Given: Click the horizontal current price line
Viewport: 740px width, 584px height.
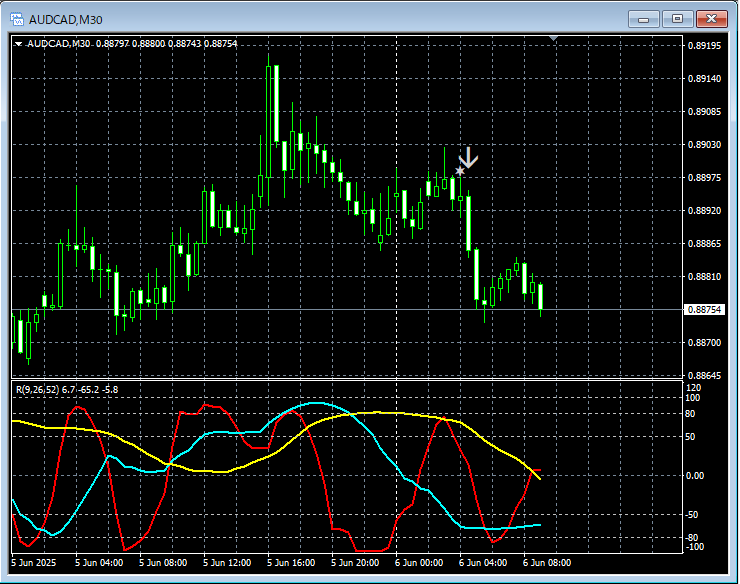Looking at the screenshot, I should click(347, 310).
